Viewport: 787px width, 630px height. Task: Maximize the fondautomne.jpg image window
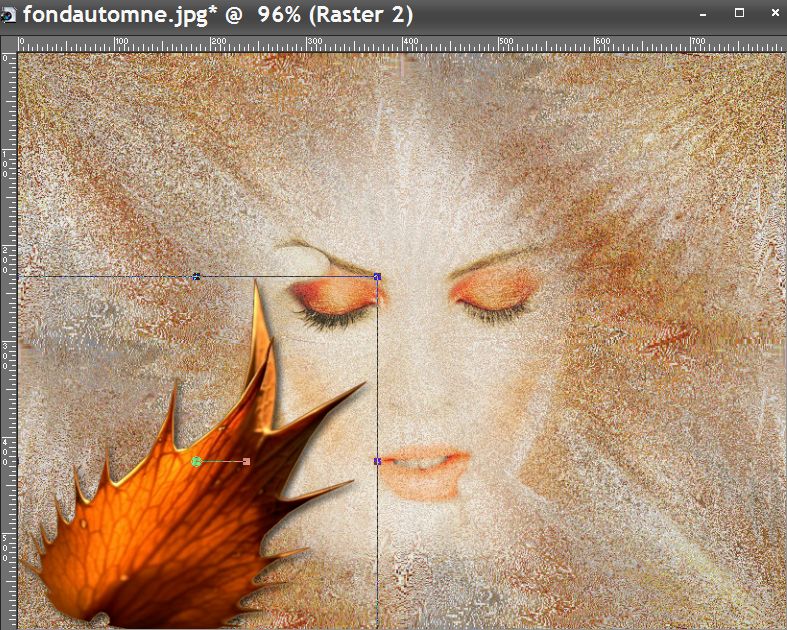pos(740,14)
